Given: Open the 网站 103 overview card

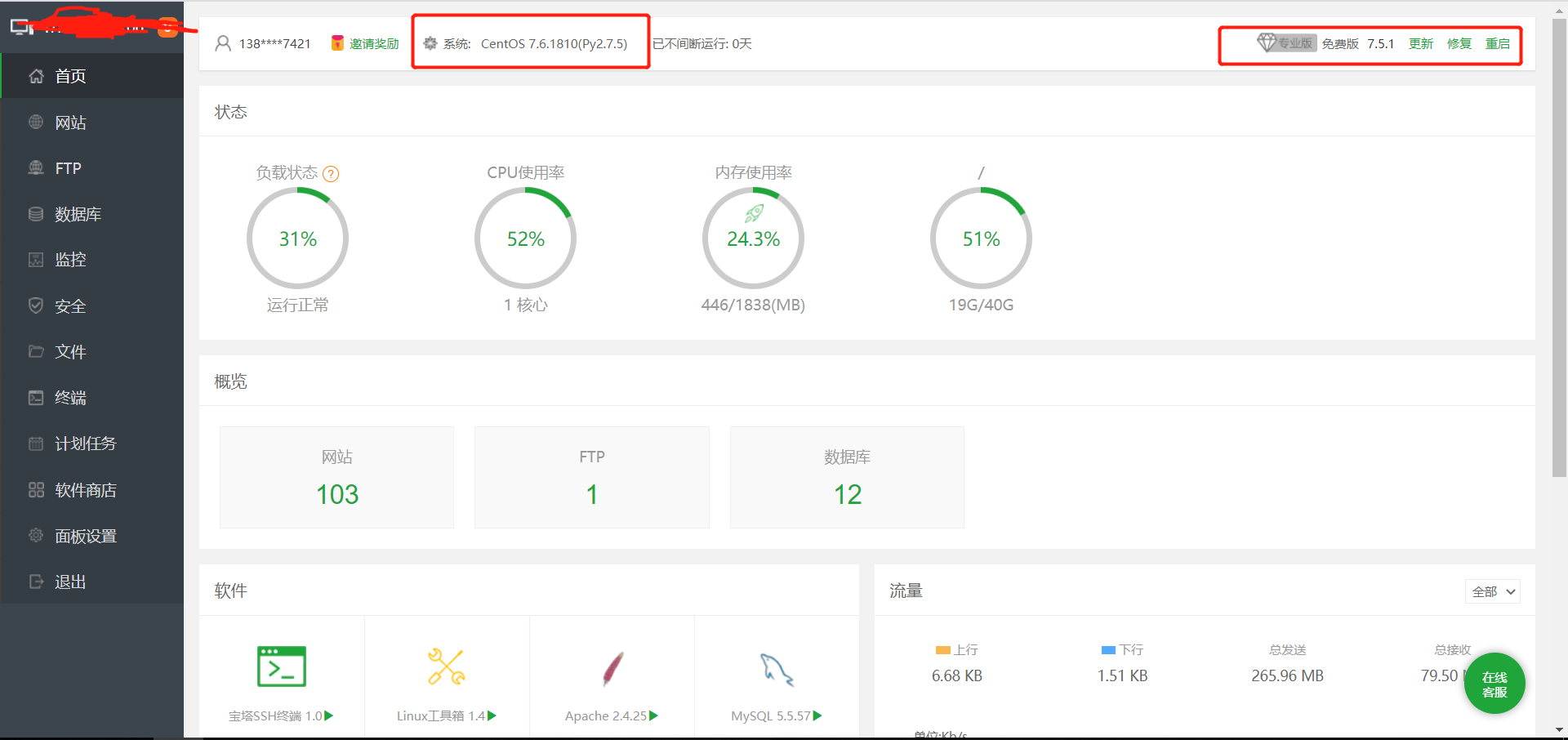Looking at the screenshot, I should click(336, 477).
